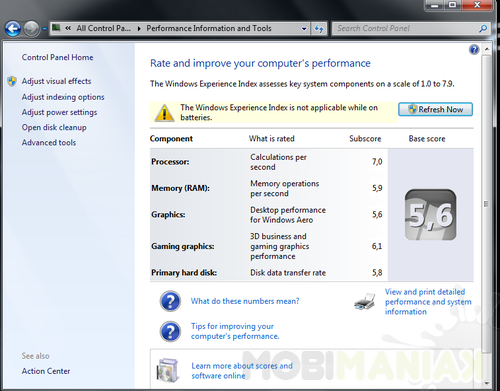This screenshot has height=391, width=500.
Task: Expand the arrow after All Control Pa...
Action: [x=139, y=29]
